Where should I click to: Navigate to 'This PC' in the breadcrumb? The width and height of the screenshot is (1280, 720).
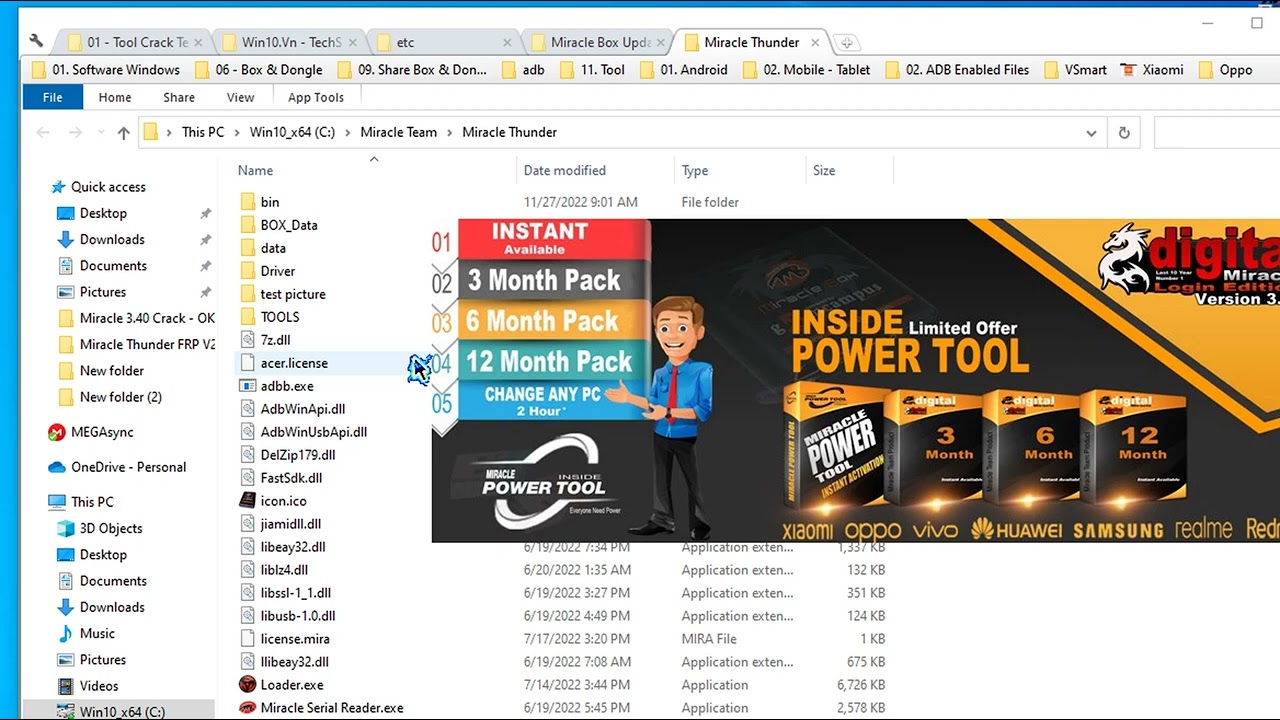(x=203, y=132)
